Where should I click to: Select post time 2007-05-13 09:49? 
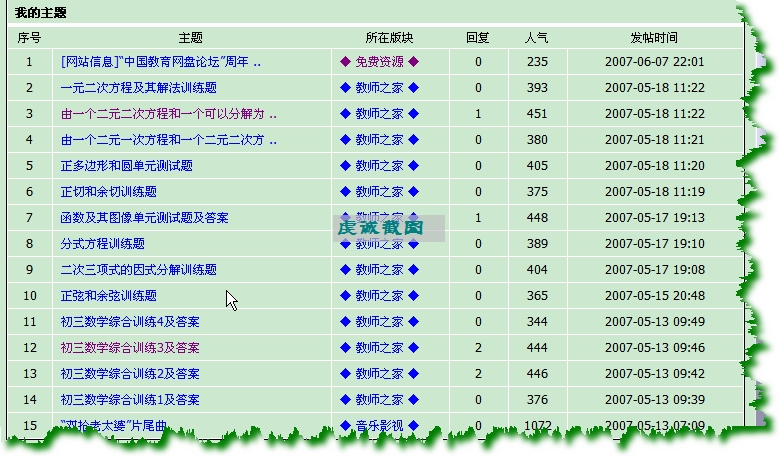(655, 322)
